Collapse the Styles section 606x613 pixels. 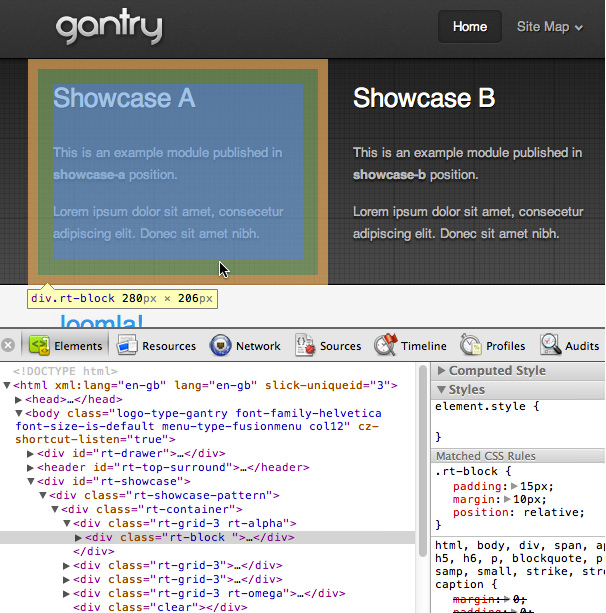tap(443, 390)
